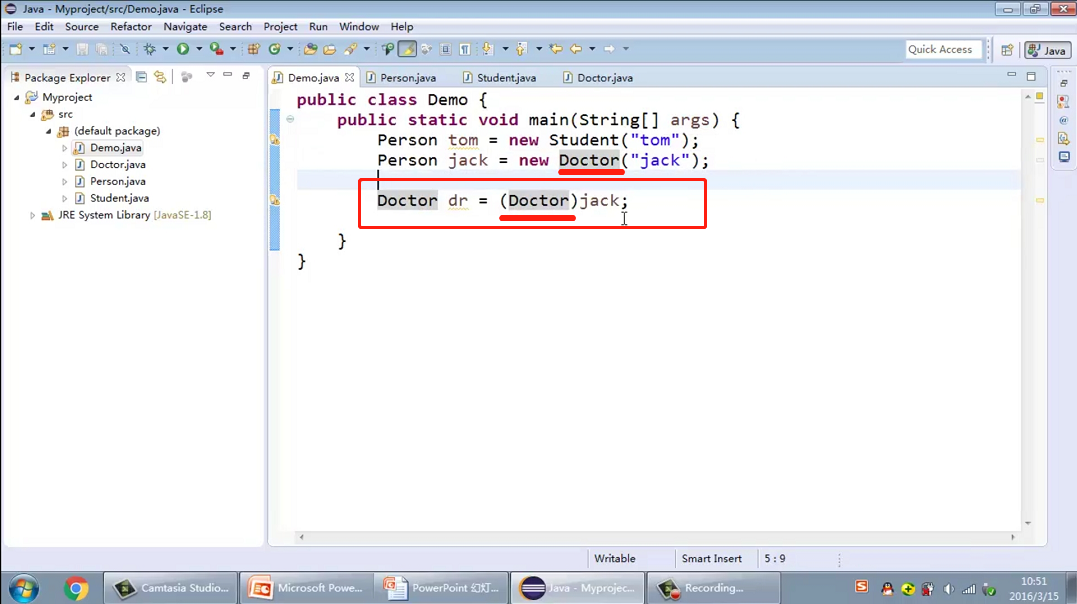Click the New file wizard icon
Image resolution: width=1077 pixels, height=604 pixels.
(15, 49)
